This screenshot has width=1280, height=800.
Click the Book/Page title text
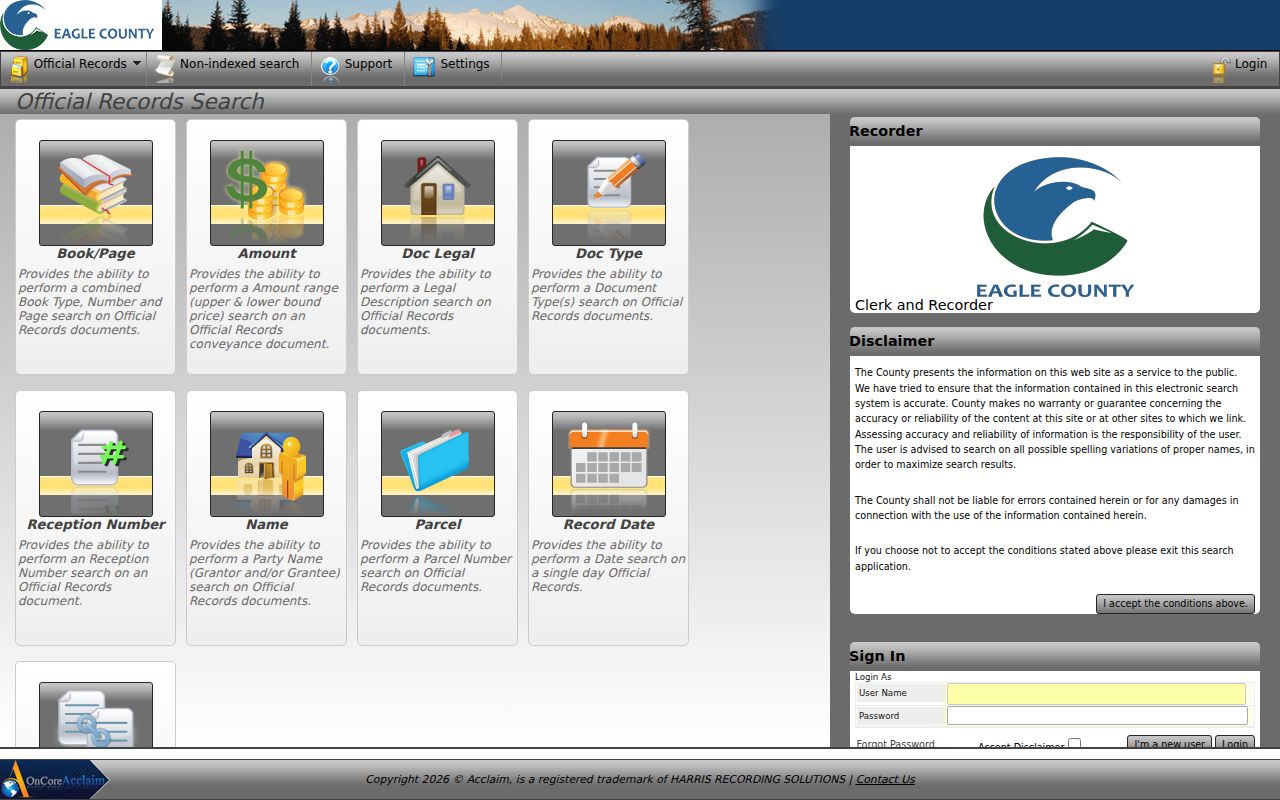(x=96, y=254)
